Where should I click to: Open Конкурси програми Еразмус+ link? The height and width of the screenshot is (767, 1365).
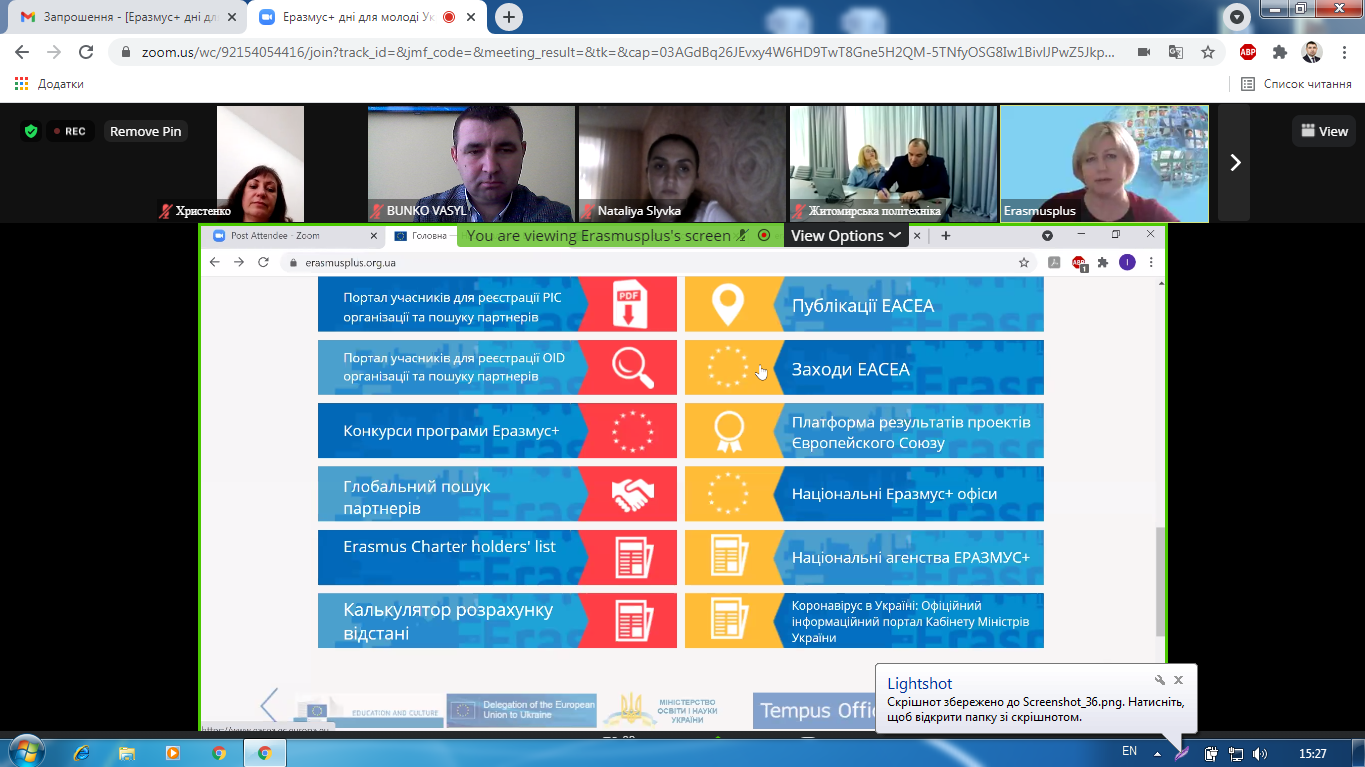point(497,431)
